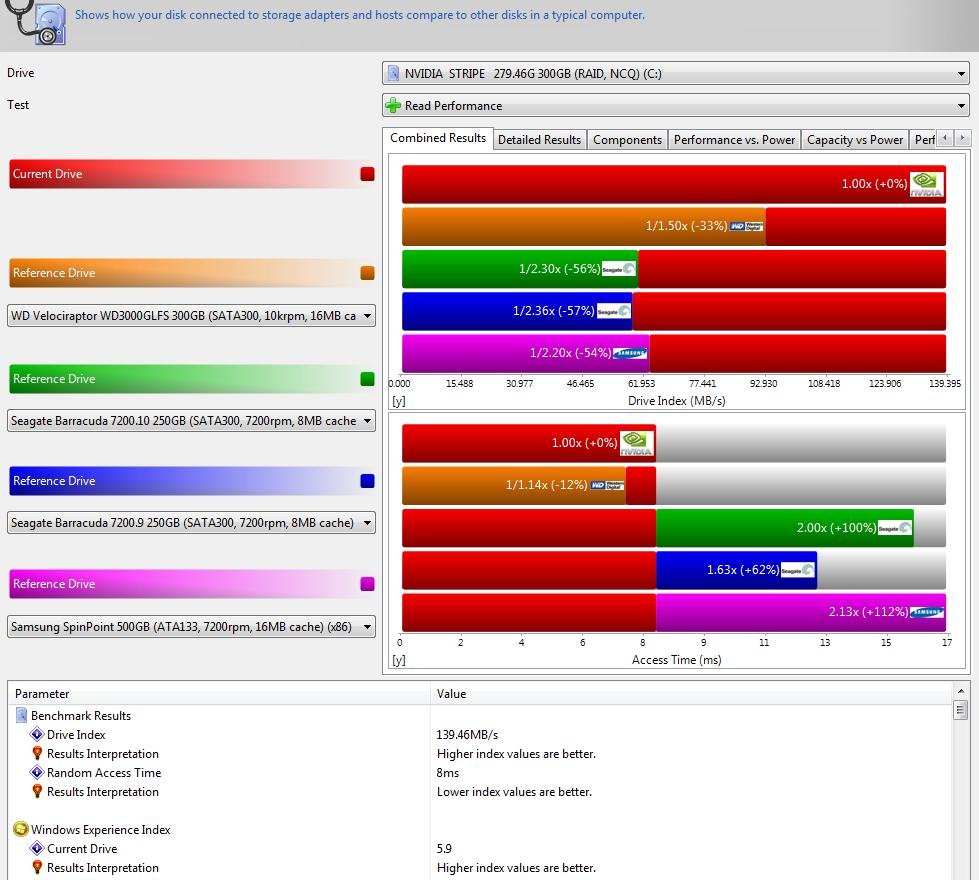
Task: Open the Capacity vs Power tab
Action: [855, 140]
